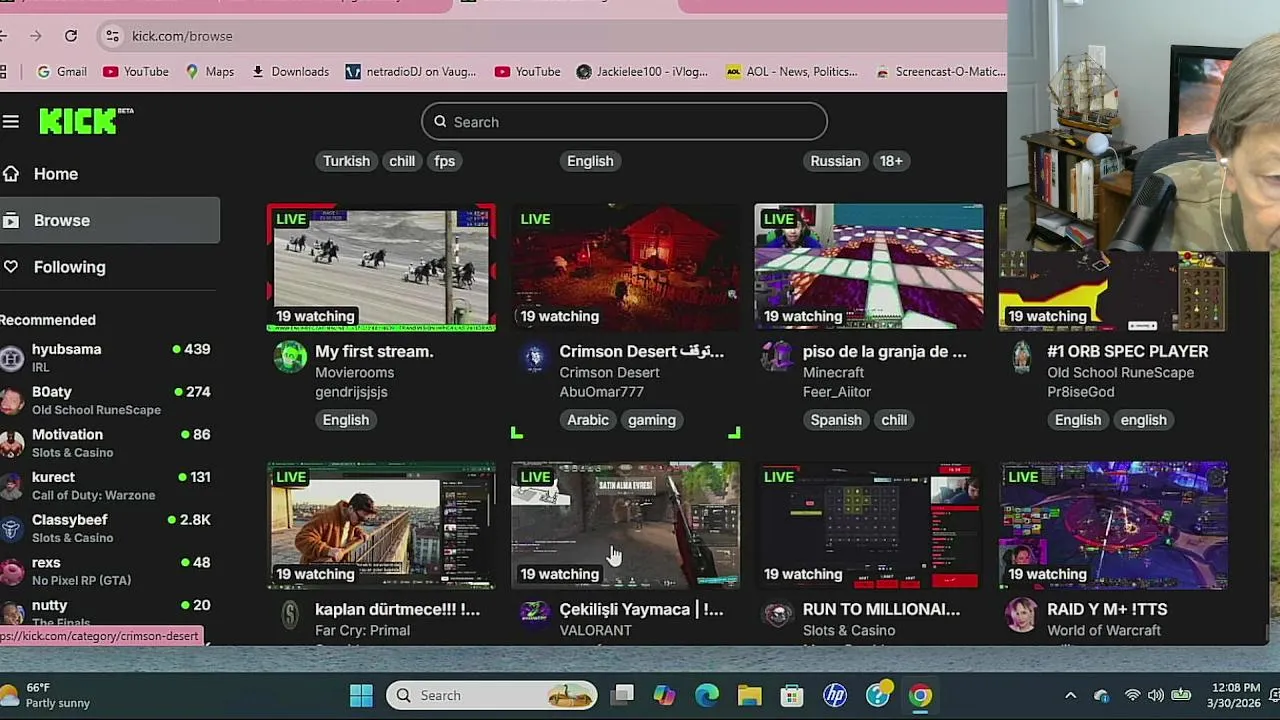Open Crimson Desert stream thumbnail
The width and height of the screenshot is (1280, 720).
tap(626, 267)
